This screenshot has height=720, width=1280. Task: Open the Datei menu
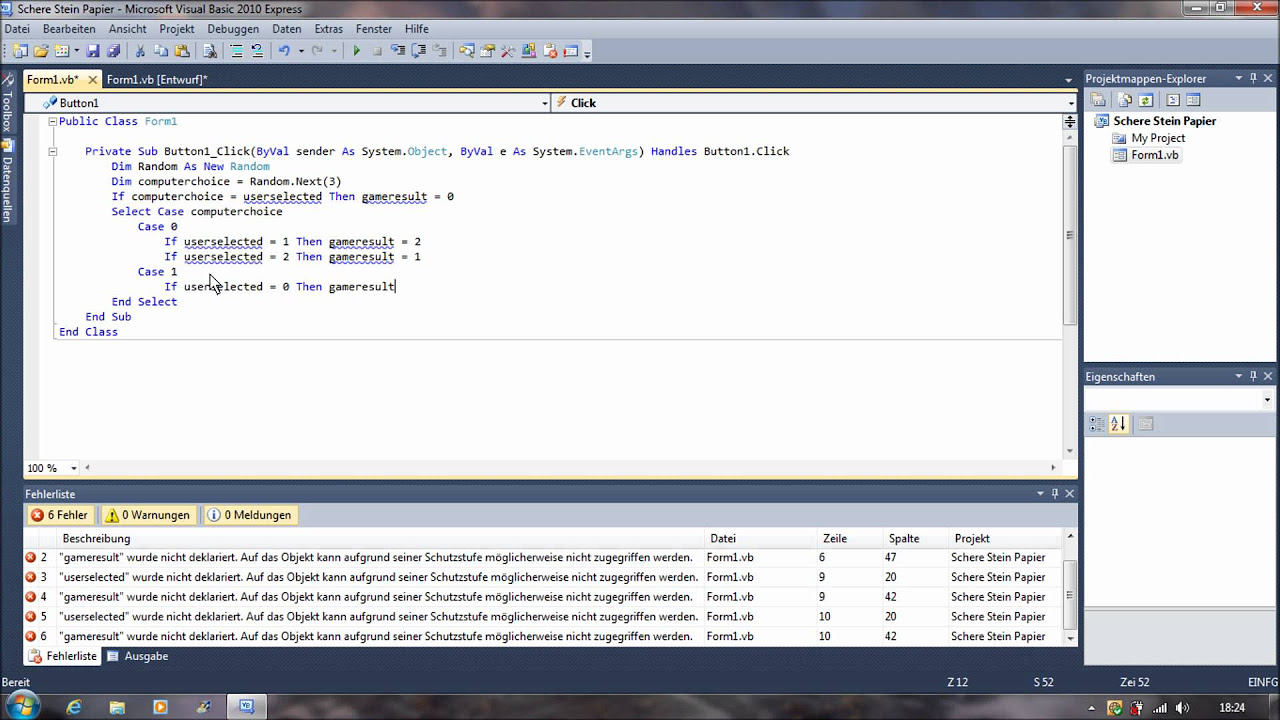17,29
